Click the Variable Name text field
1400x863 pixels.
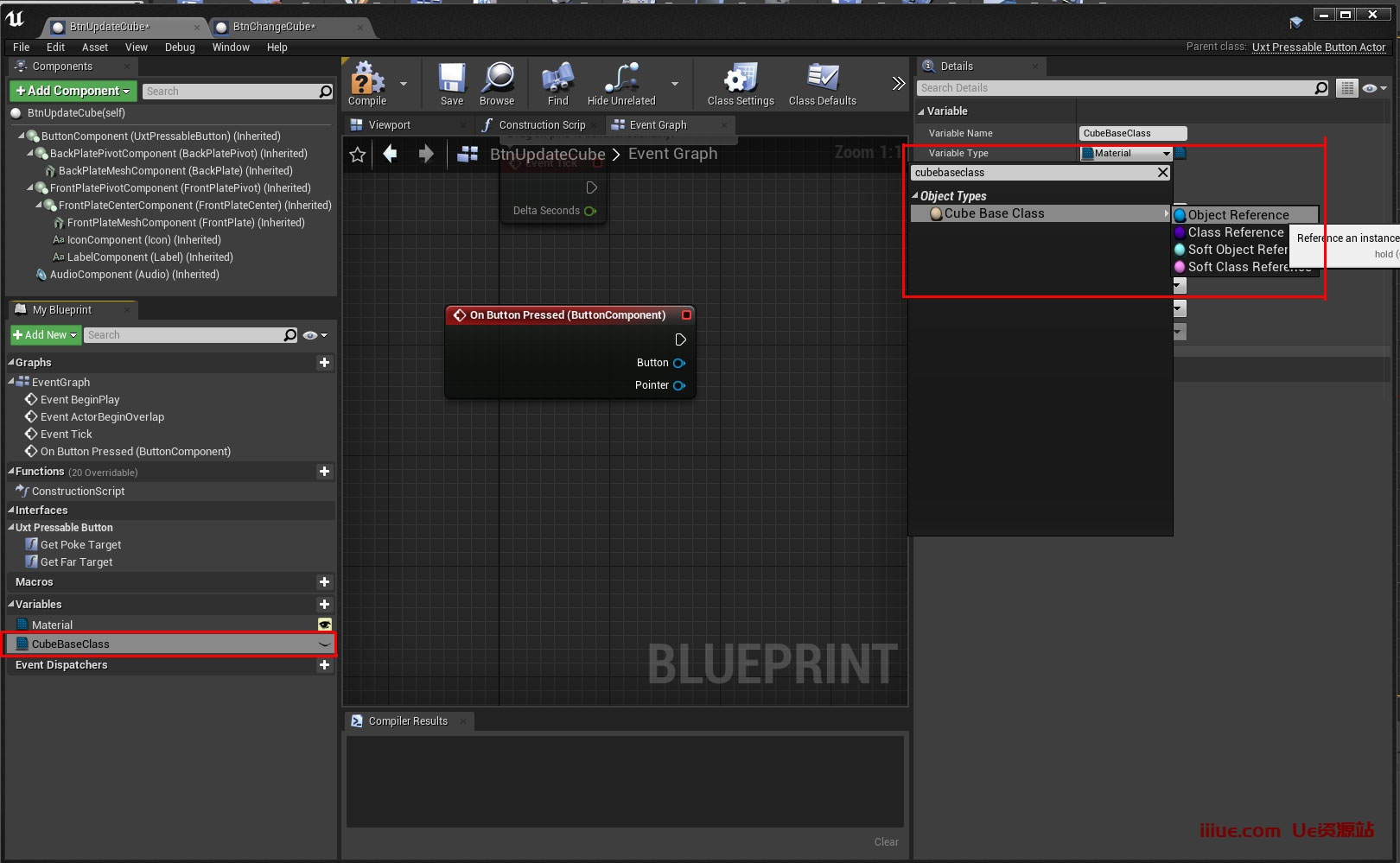[x=1132, y=133]
